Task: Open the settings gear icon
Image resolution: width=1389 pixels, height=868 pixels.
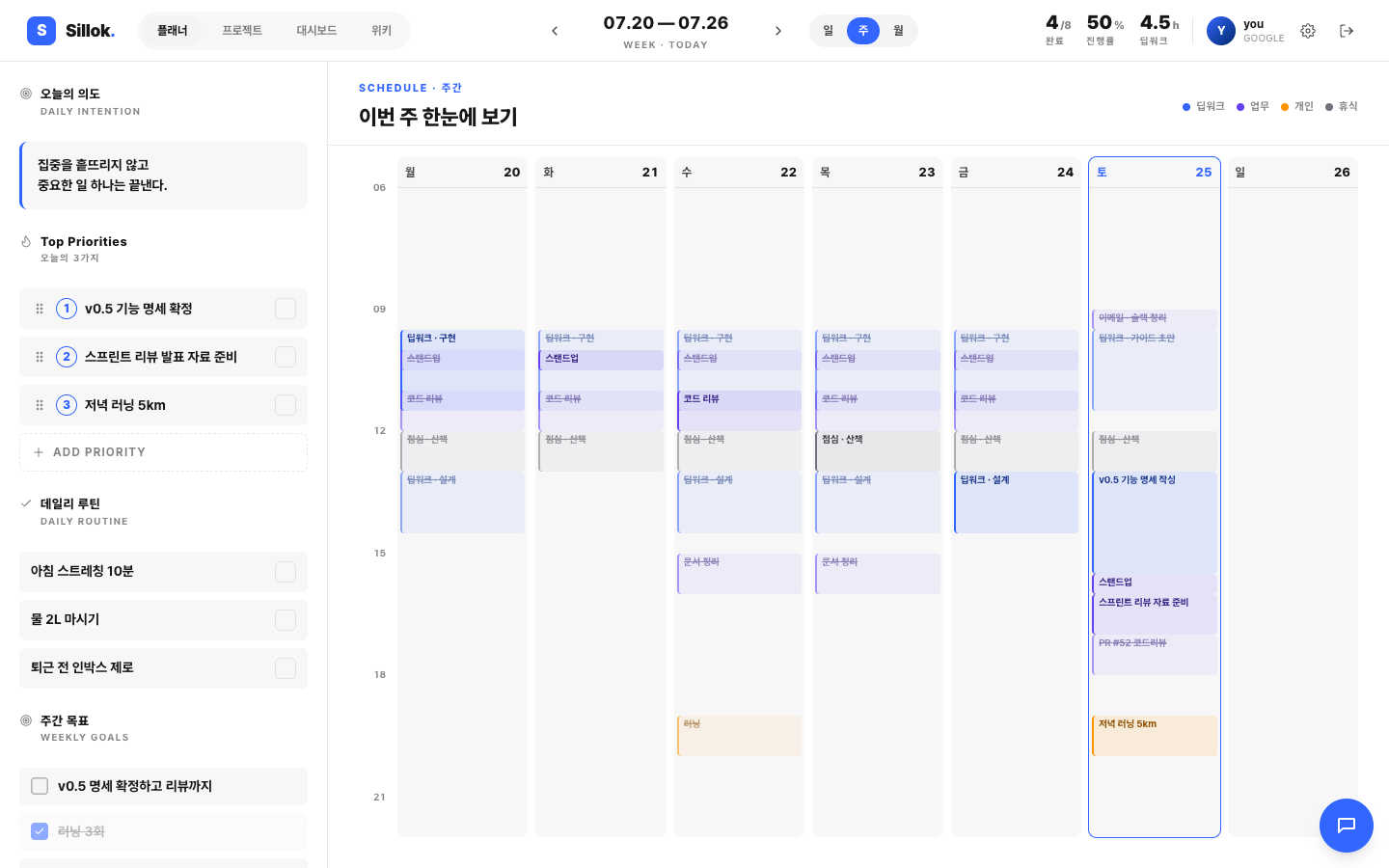Action: pyautogui.click(x=1308, y=31)
